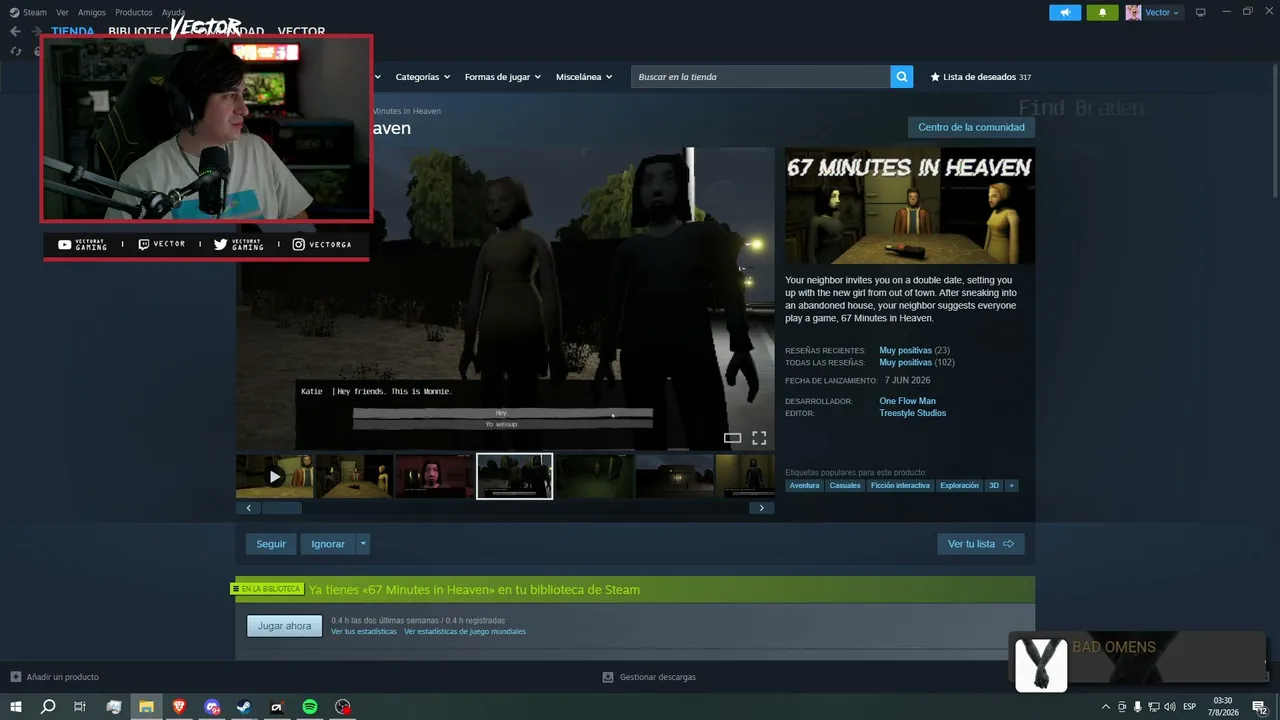
Task: Select the Aventura tag
Action: point(804,486)
